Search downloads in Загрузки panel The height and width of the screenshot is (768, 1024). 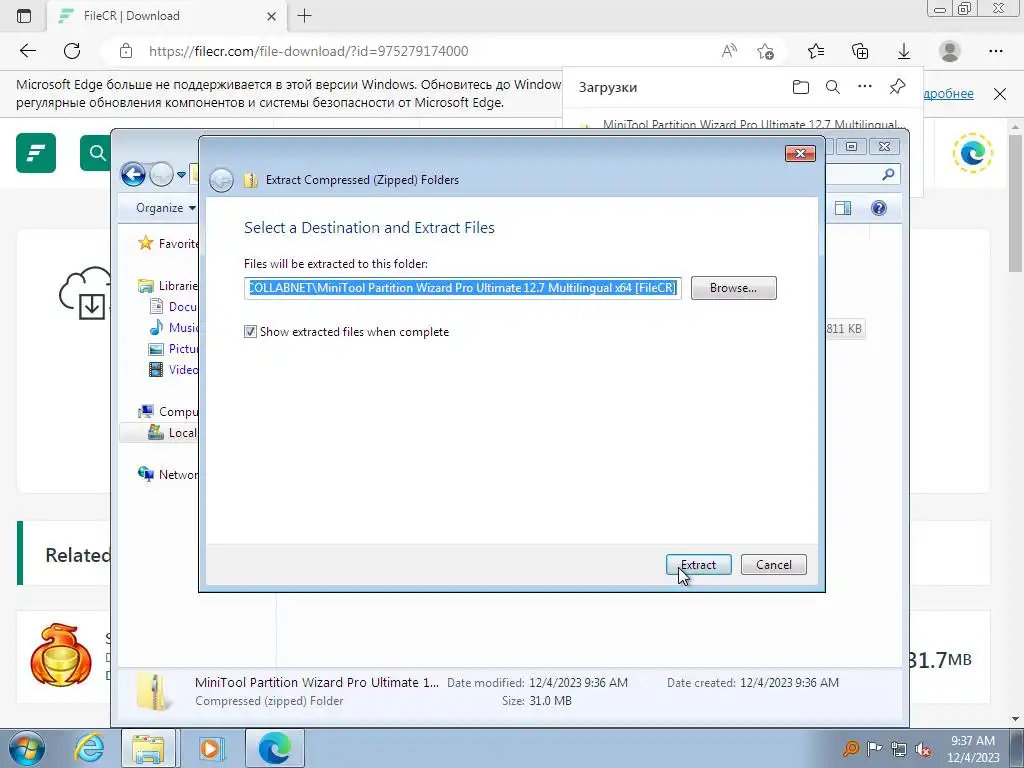(833, 87)
